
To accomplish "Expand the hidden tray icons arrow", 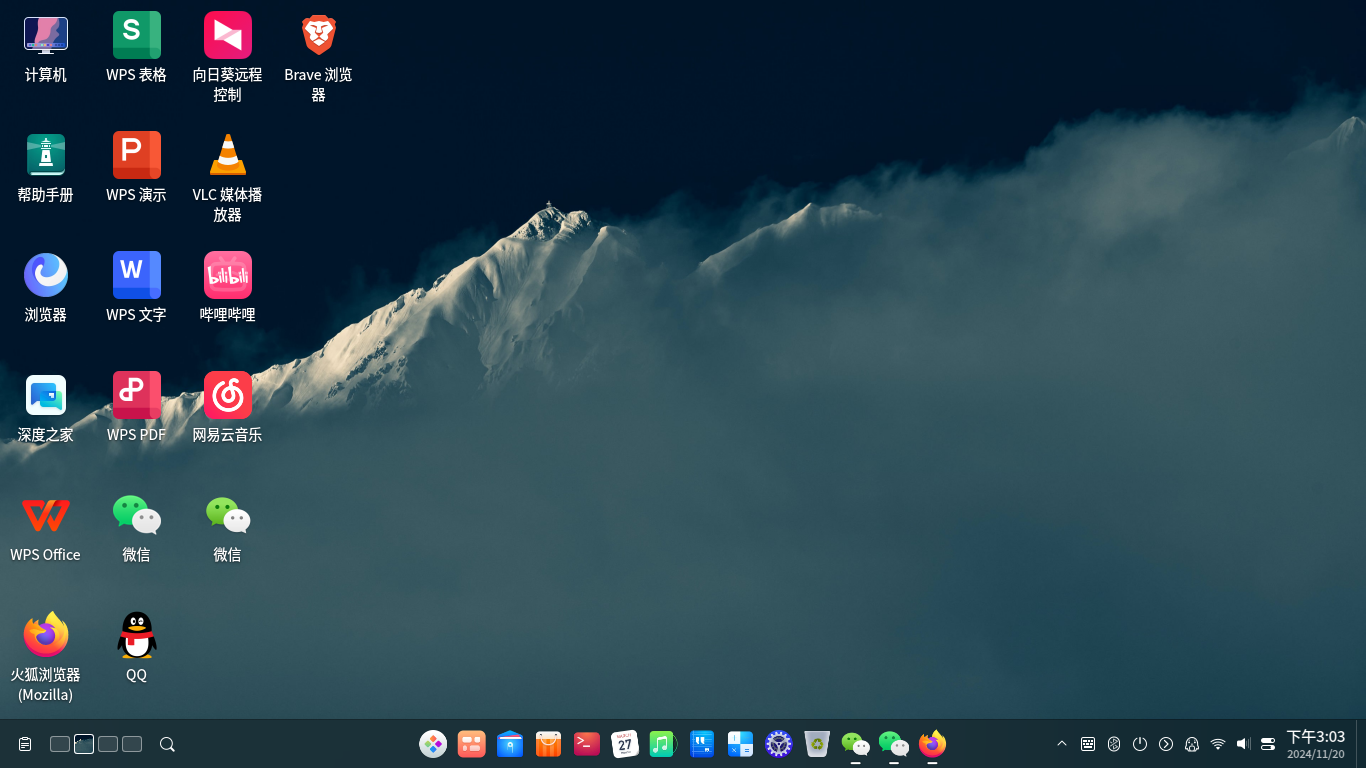I will [x=1062, y=744].
